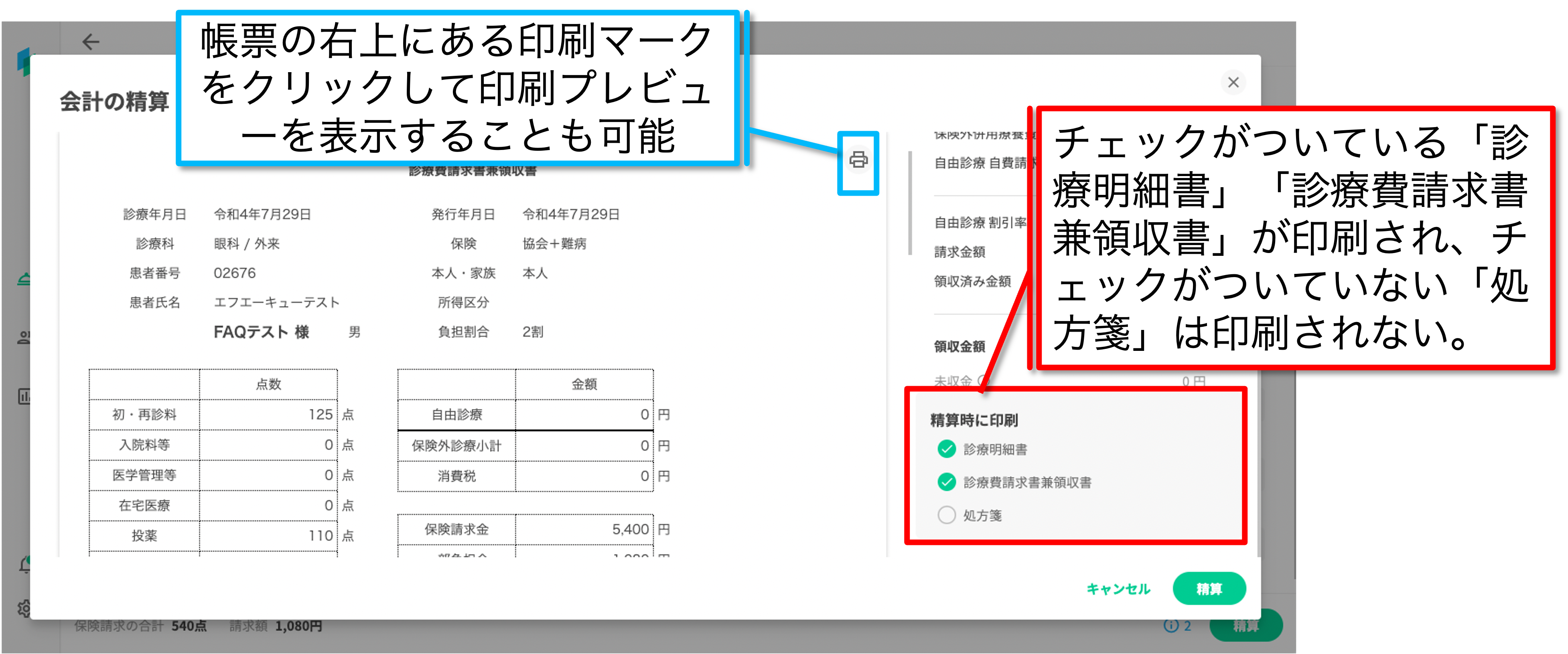Screen dimensions: 1568x654
Task: Click the printer icon above the receipt
Action: click(x=858, y=160)
